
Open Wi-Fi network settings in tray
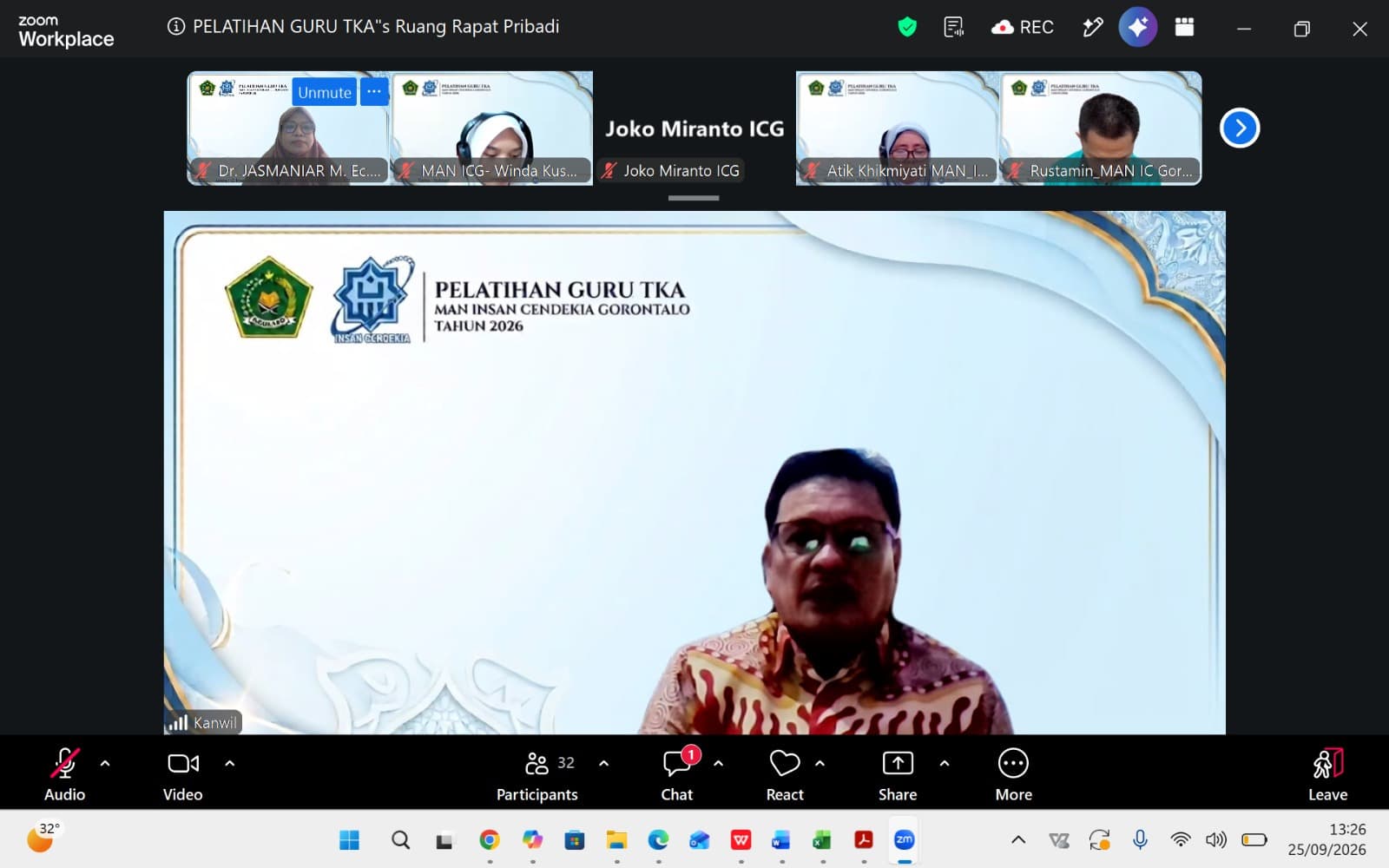(1181, 839)
